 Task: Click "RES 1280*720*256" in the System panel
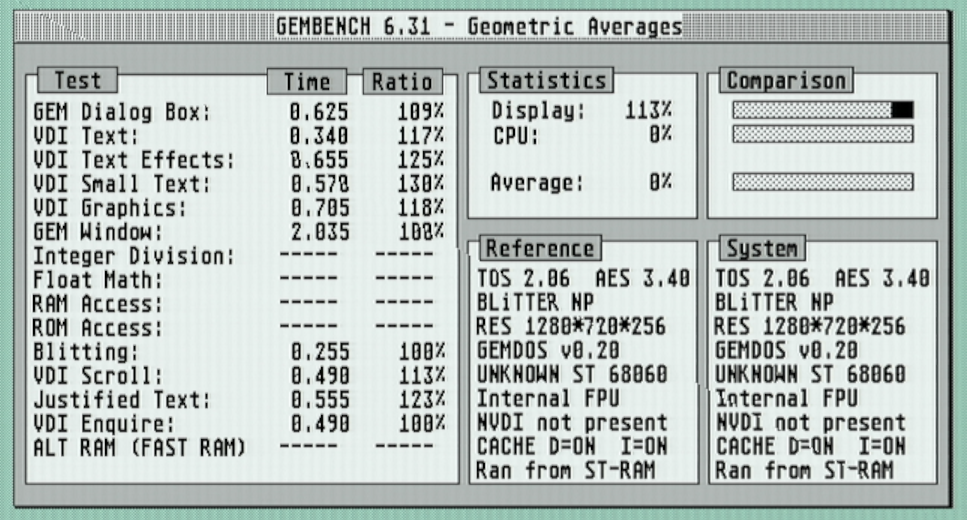(x=810, y=327)
